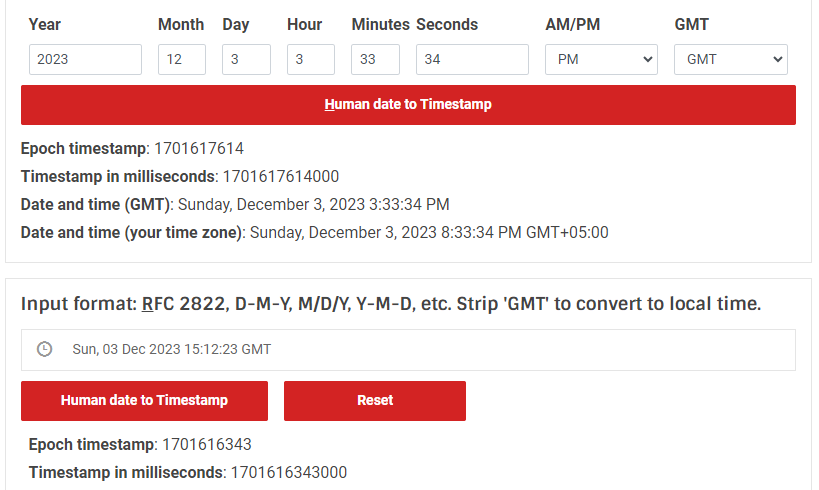The width and height of the screenshot is (819, 490).
Task: Open the GMT timezone dropdown
Action: tap(731, 60)
